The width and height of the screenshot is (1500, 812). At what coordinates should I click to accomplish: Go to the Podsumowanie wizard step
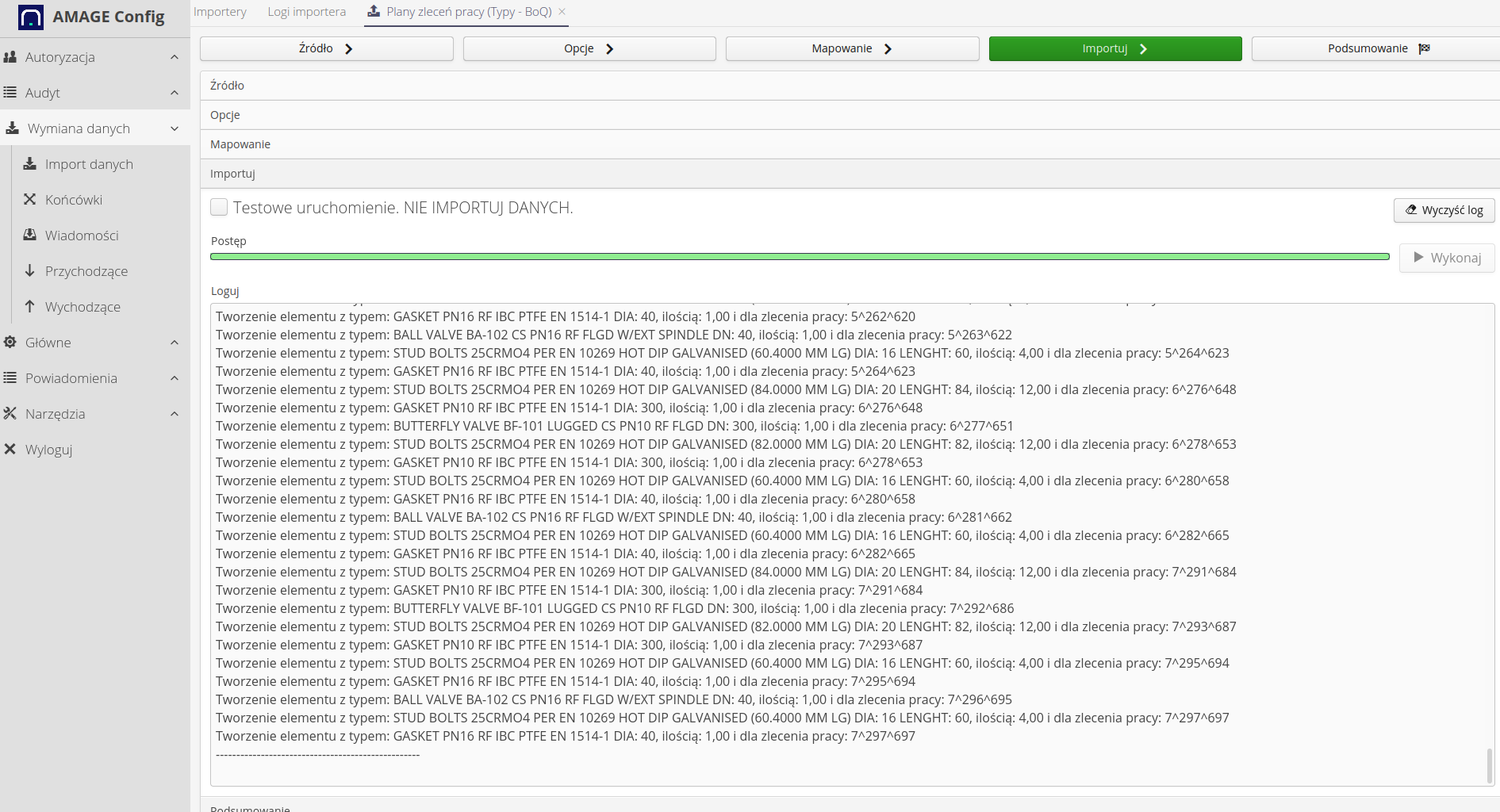click(1377, 48)
